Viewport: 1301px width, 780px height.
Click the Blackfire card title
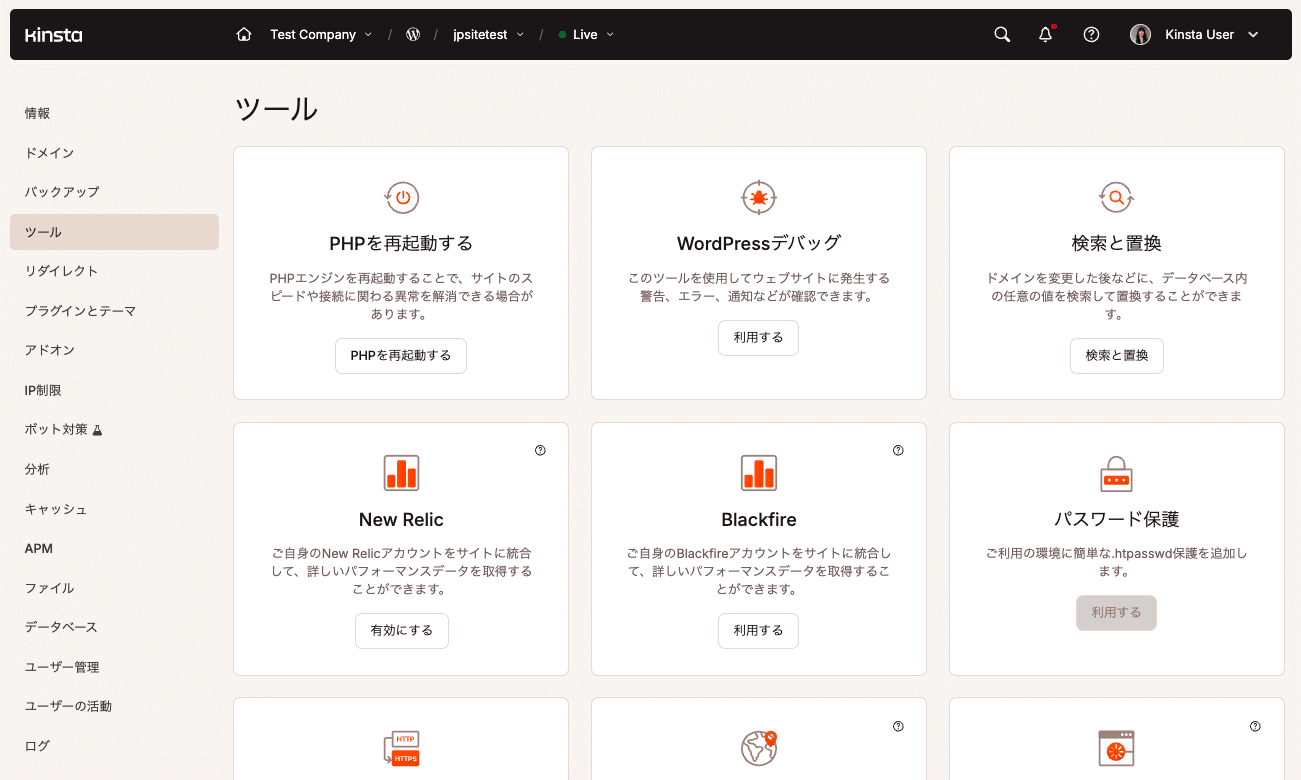759,520
